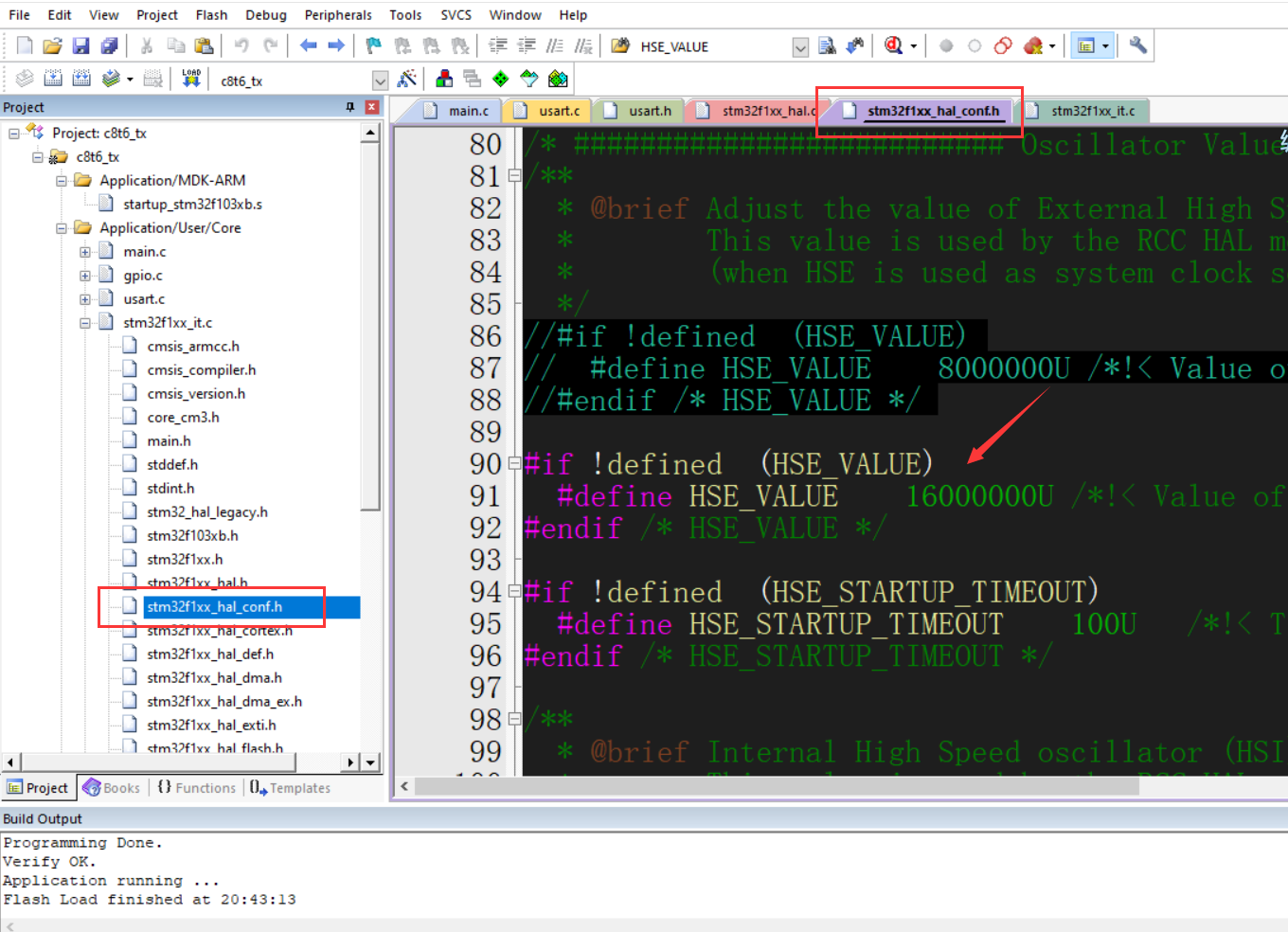This screenshot has height=932, width=1288.
Task: Open Manage Project Items with the colored blocks icon
Action: coord(444,79)
